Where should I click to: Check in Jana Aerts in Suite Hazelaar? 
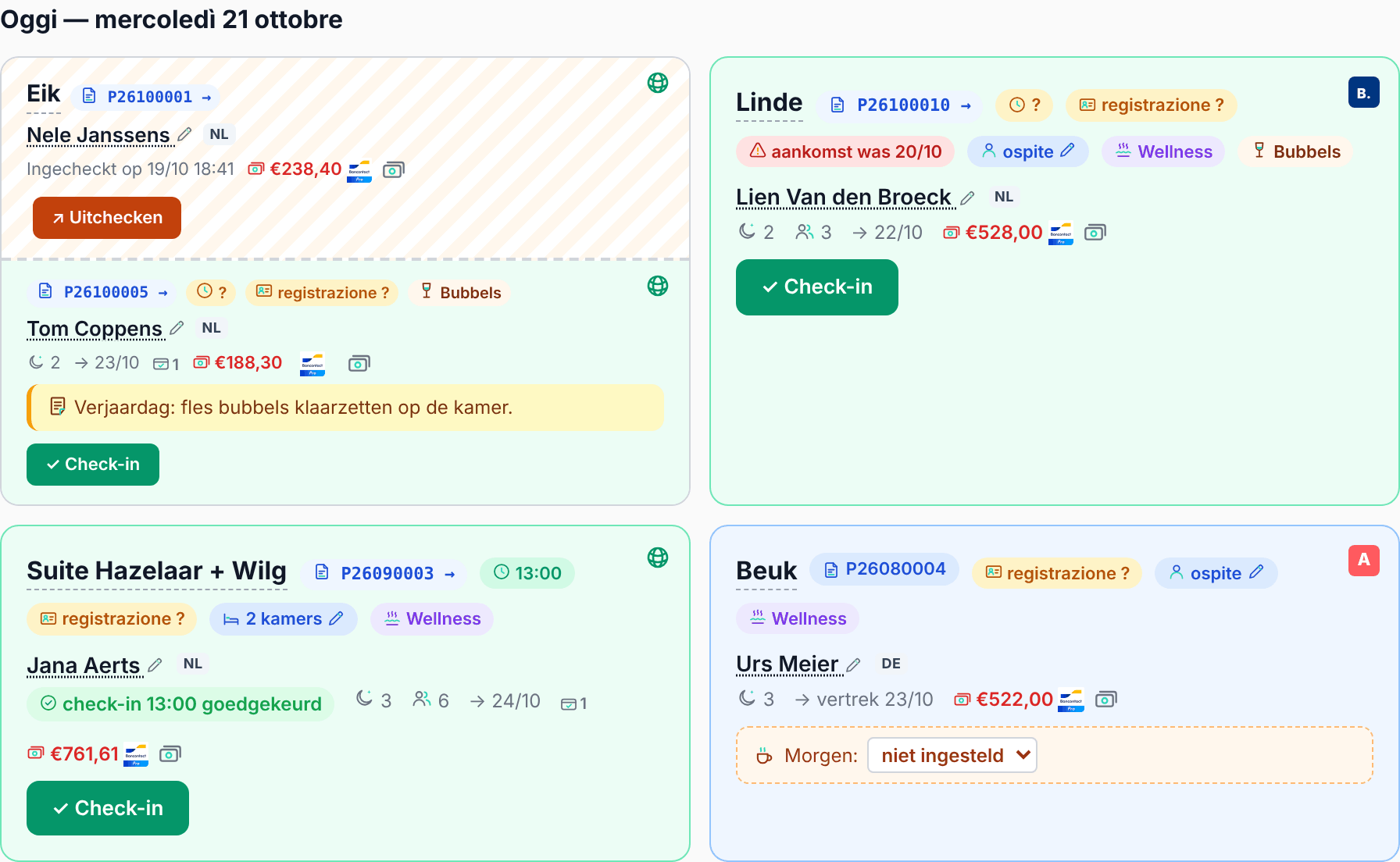point(108,808)
